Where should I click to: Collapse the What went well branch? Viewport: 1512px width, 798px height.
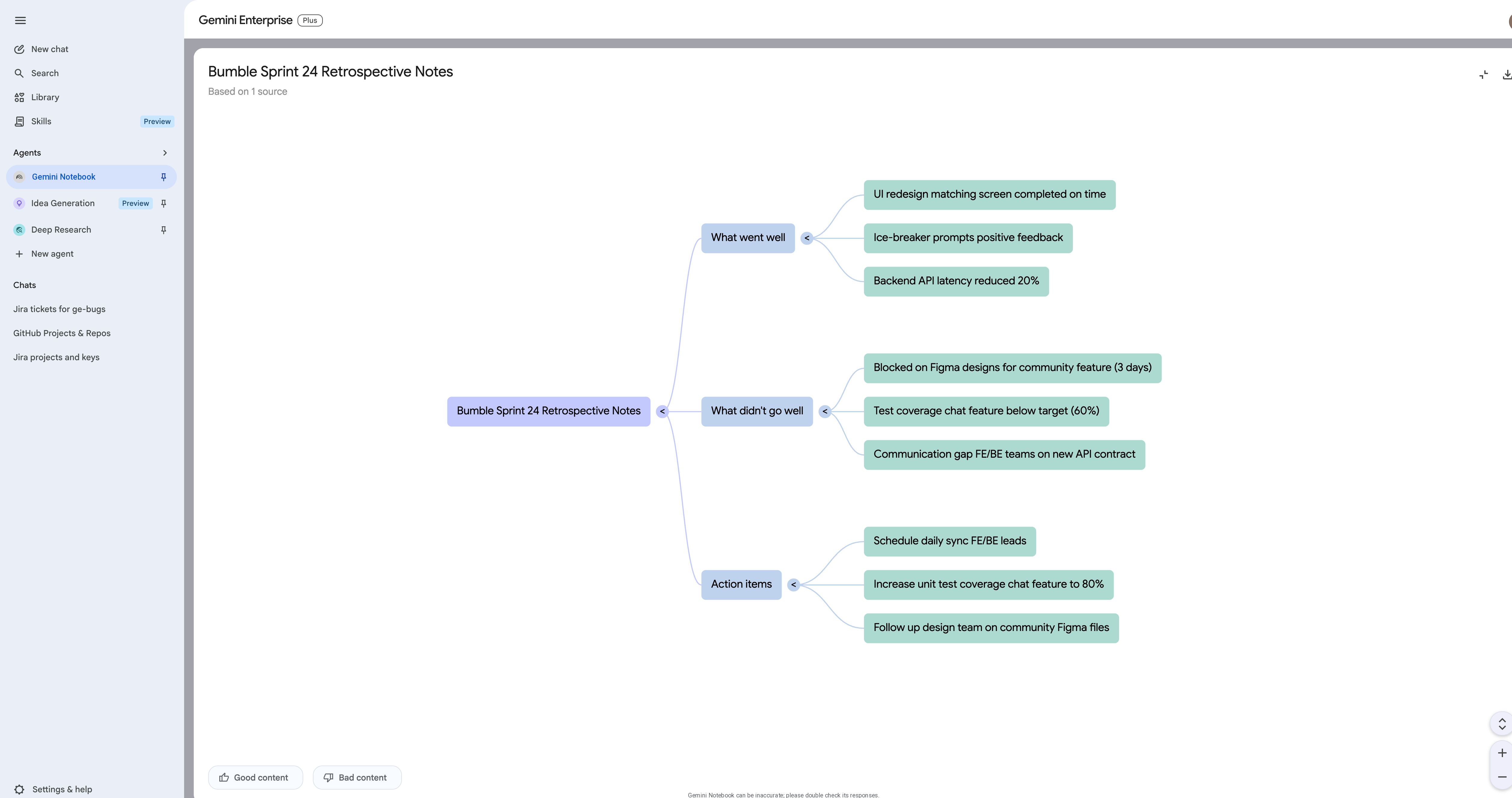point(807,238)
